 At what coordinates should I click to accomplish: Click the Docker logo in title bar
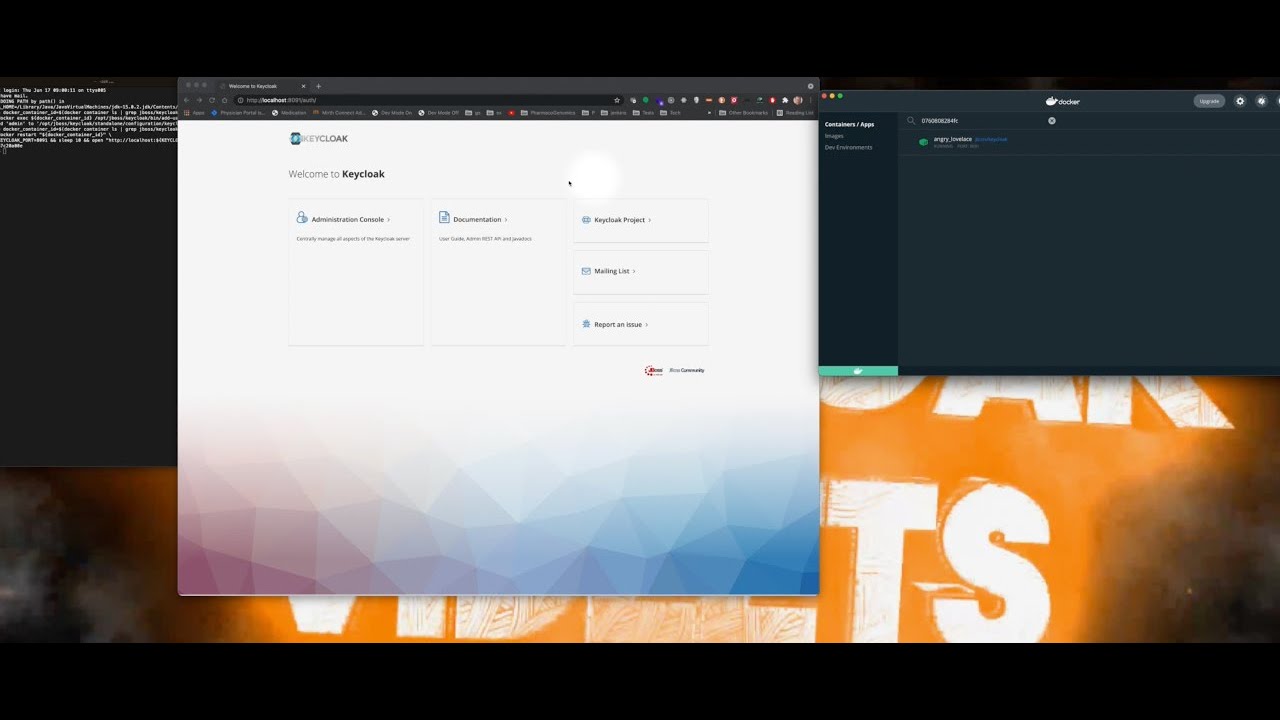coord(1062,101)
